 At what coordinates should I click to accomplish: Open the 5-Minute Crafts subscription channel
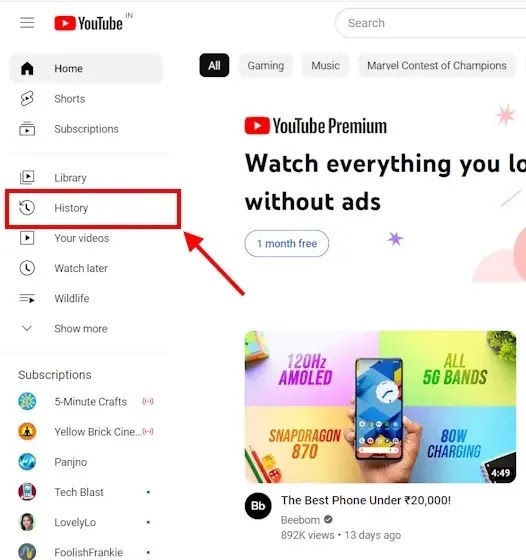tap(86, 401)
